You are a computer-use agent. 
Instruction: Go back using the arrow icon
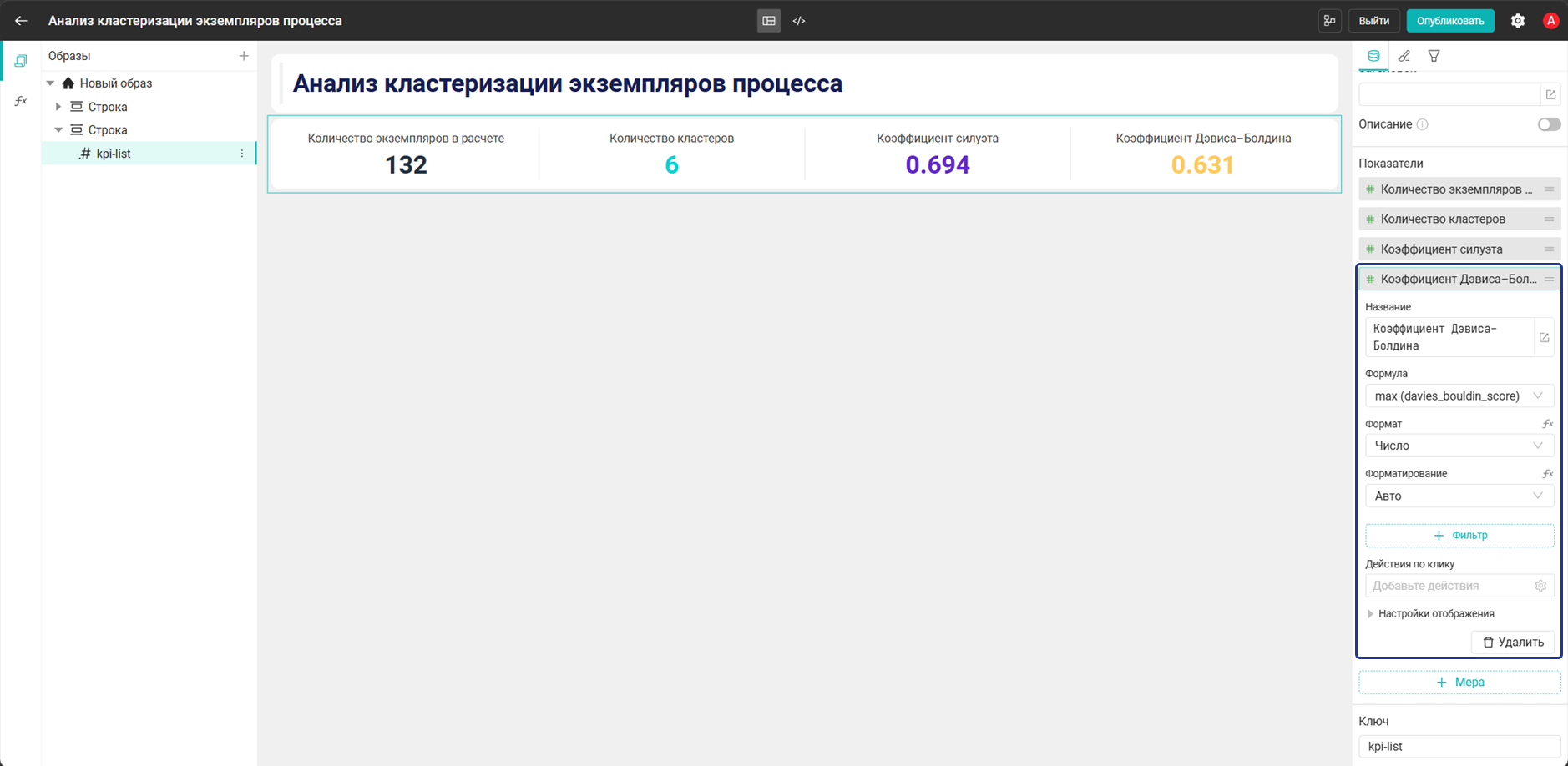tap(21, 21)
